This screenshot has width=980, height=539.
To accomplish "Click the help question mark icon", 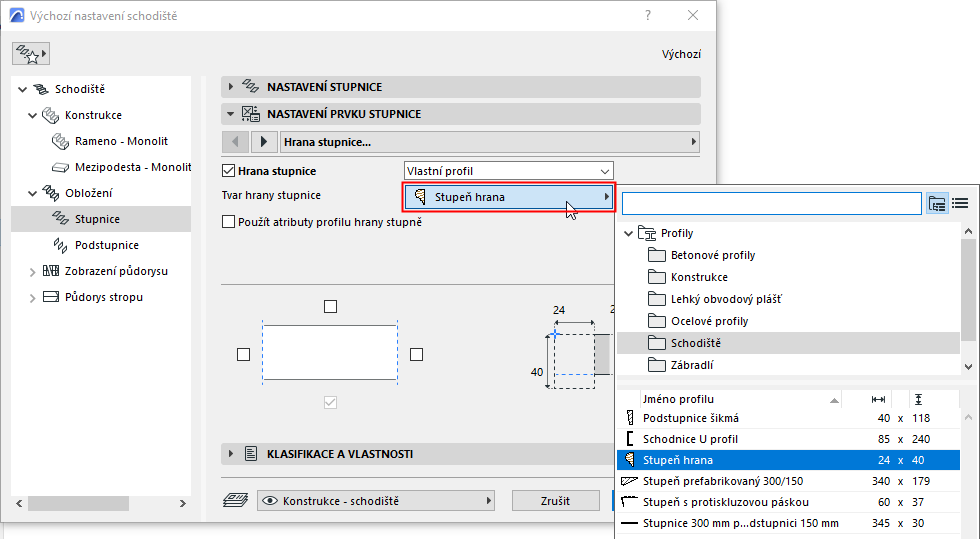I will click(648, 16).
